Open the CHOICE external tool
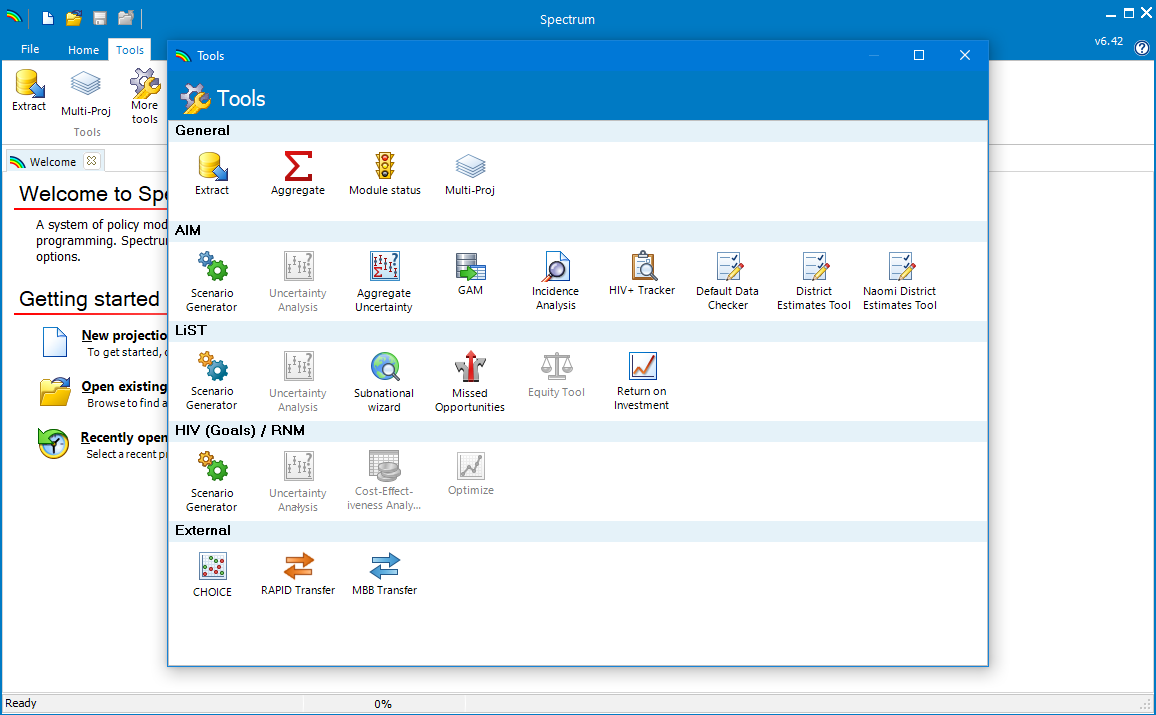 click(212, 574)
